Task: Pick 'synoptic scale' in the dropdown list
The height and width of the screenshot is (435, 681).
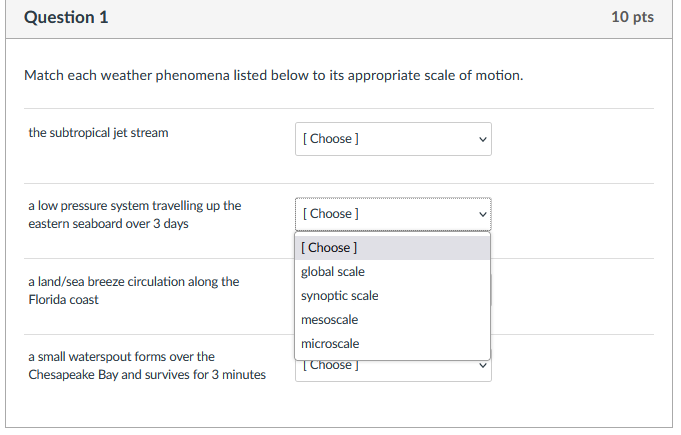Action: 340,296
